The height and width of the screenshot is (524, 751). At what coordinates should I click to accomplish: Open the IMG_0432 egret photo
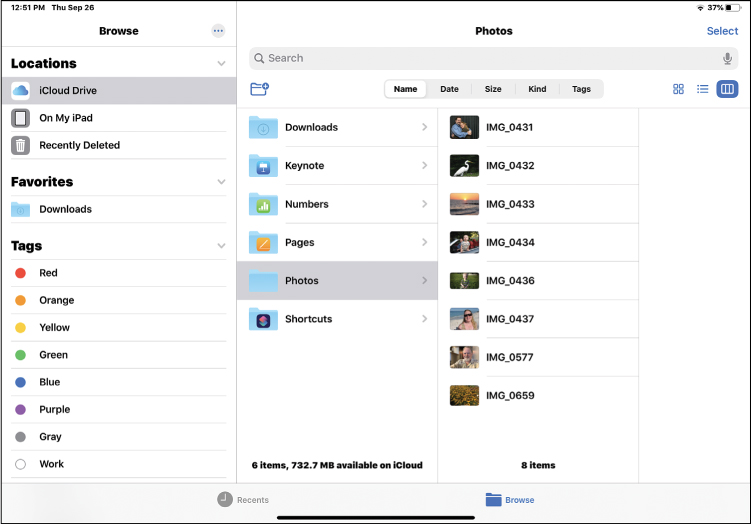coord(509,166)
